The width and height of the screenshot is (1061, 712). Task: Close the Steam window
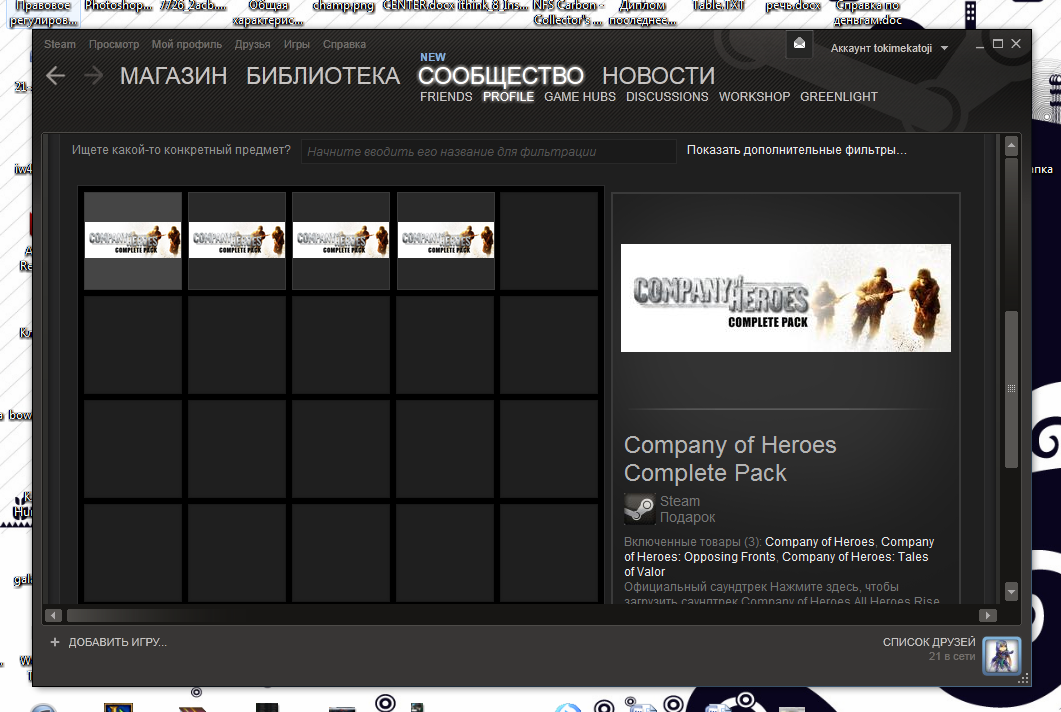point(1016,44)
